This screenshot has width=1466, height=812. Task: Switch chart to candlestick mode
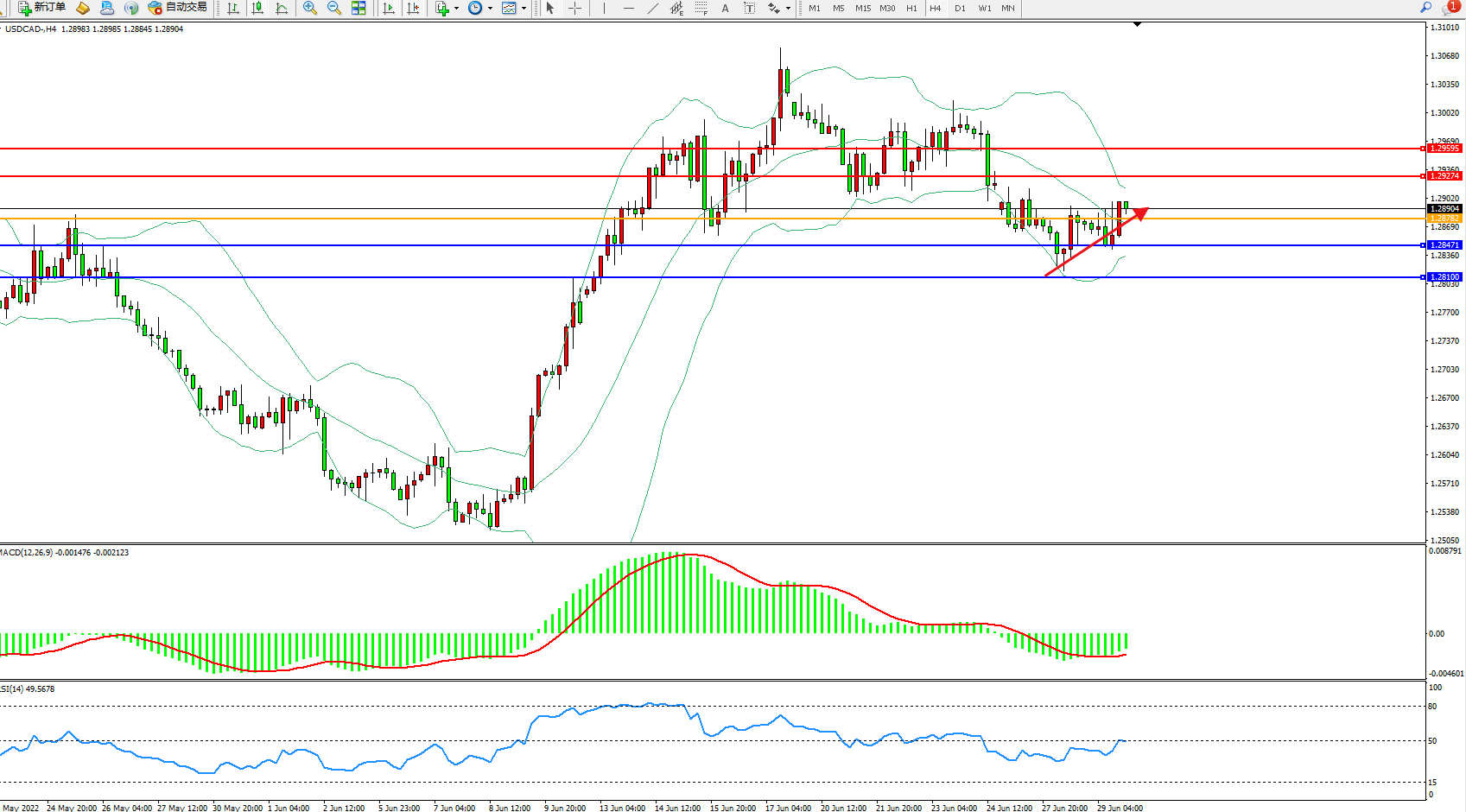coord(257,9)
